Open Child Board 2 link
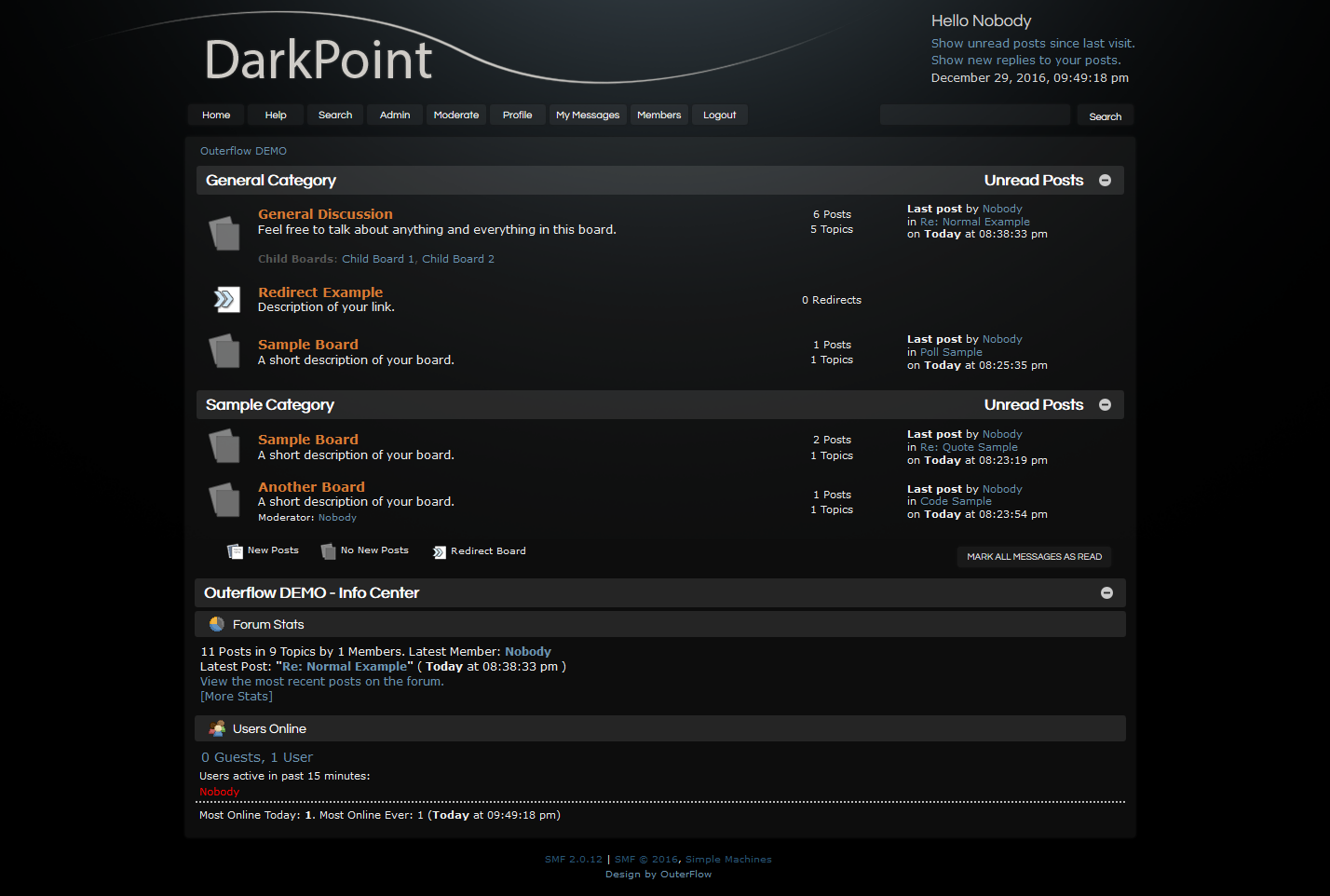This screenshot has width=1330, height=896. [458, 259]
